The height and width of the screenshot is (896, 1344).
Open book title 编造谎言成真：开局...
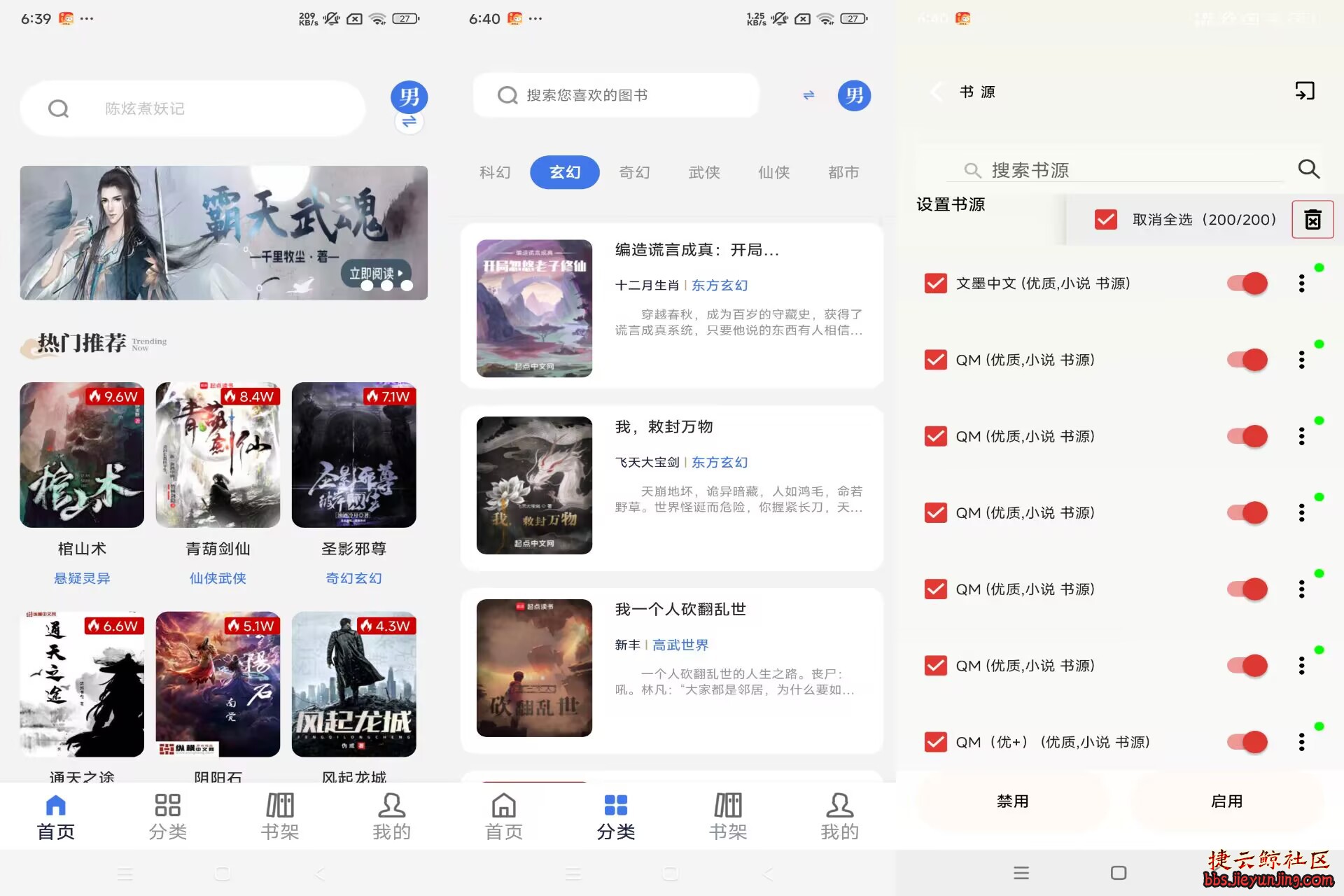click(x=696, y=250)
